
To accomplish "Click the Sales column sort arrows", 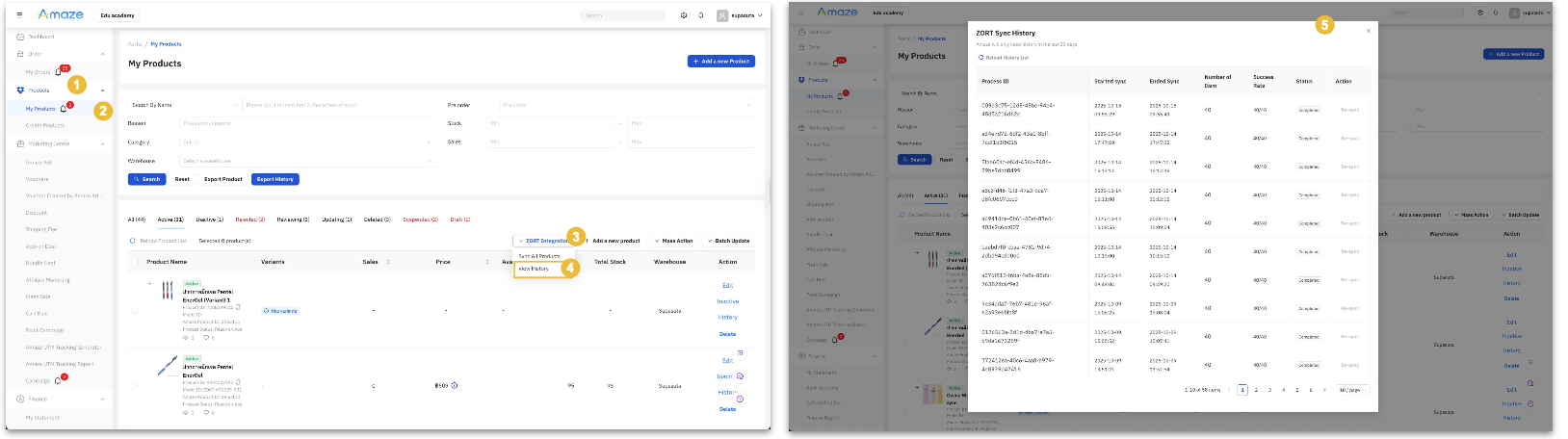I will point(388,262).
